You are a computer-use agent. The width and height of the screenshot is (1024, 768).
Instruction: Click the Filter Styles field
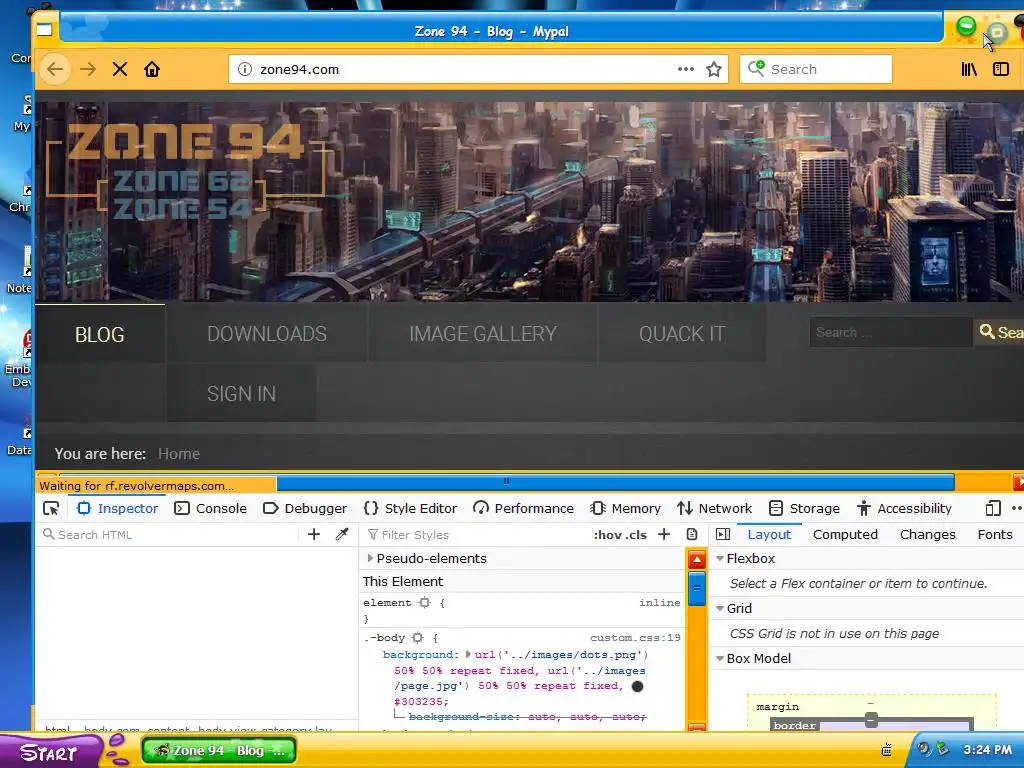[x=477, y=534]
